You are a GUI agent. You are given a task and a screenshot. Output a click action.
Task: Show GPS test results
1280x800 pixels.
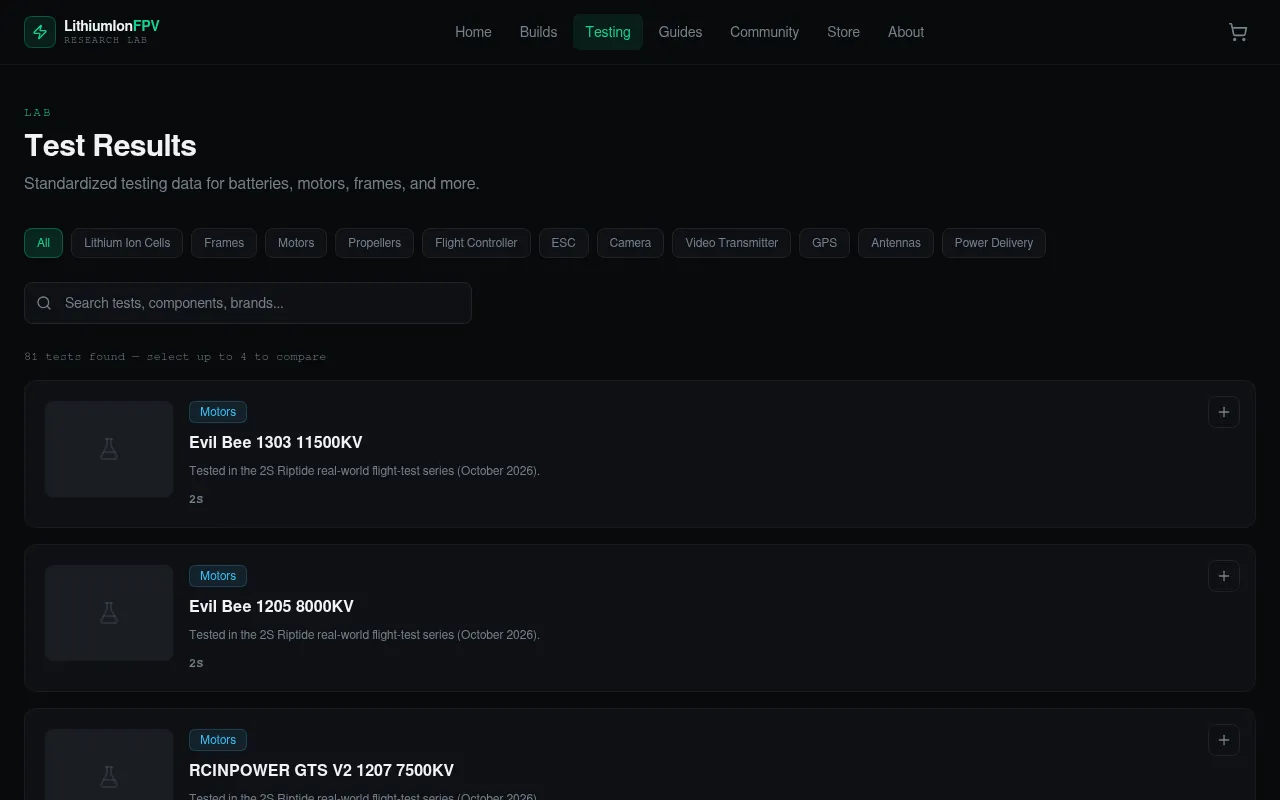(824, 243)
